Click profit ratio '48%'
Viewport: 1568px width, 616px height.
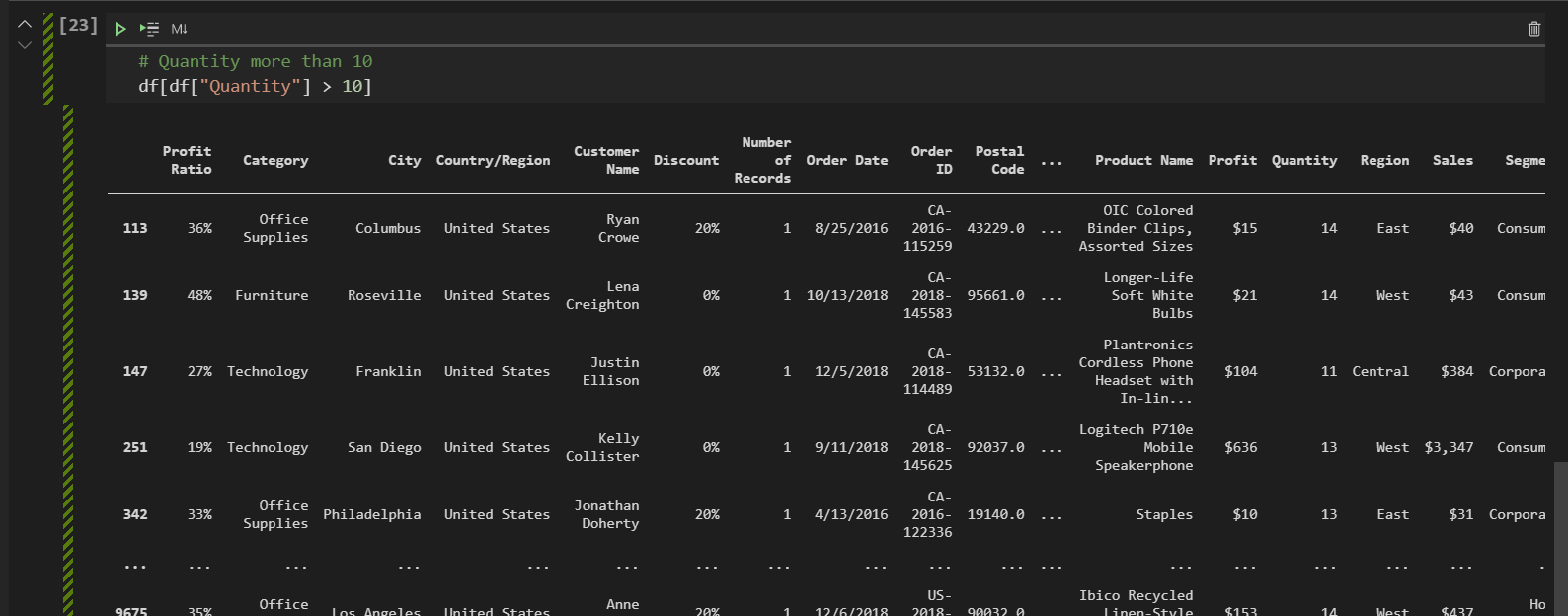[199, 295]
